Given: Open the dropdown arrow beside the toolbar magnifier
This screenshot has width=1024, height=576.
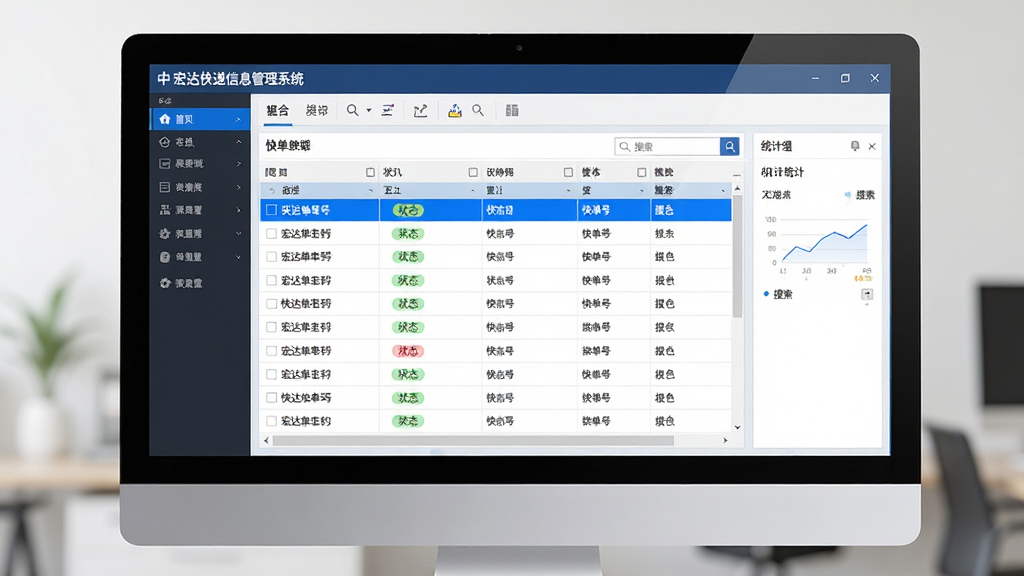Looking at the screenshot, I should [x=369, y=111].
